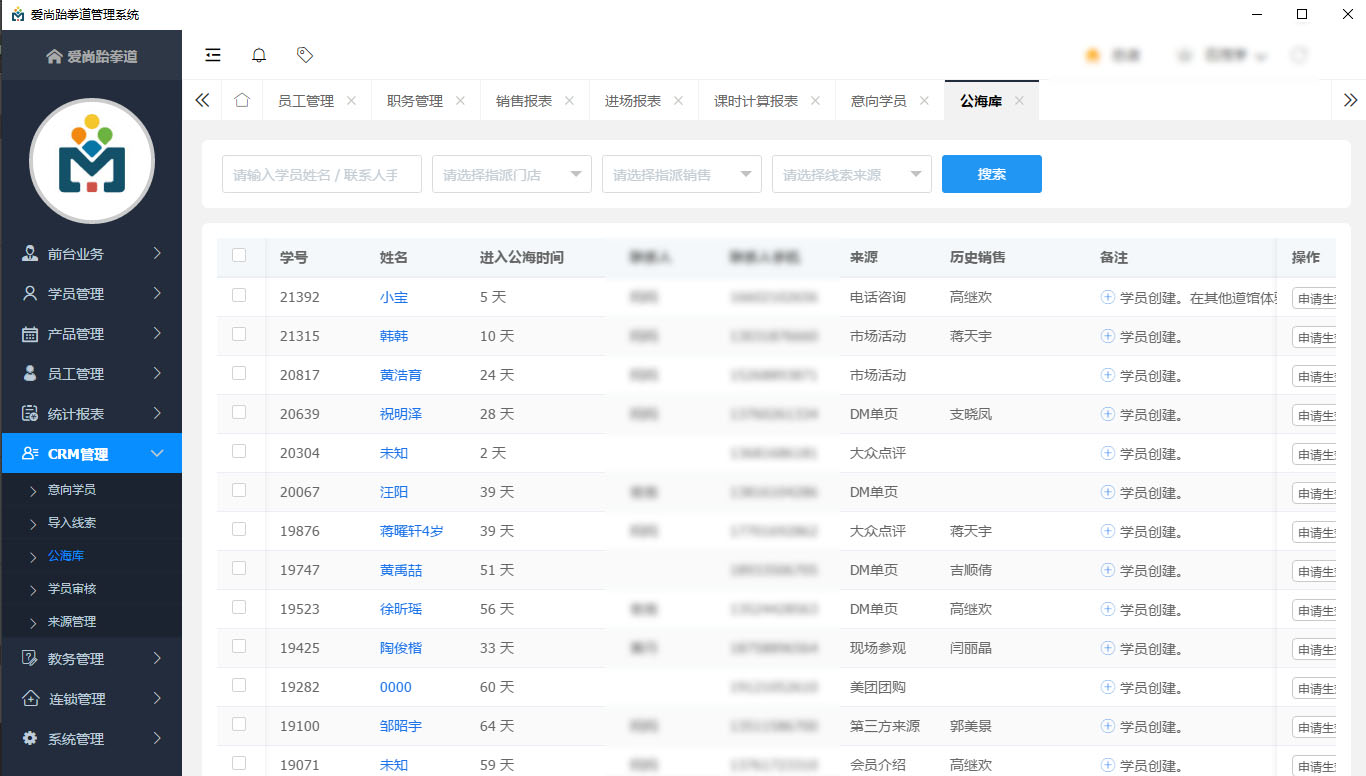Viewport: 1366px width, 776px height.
Task: Expand the 教务管理 menu chevron
Action: (x=157, y=659)
